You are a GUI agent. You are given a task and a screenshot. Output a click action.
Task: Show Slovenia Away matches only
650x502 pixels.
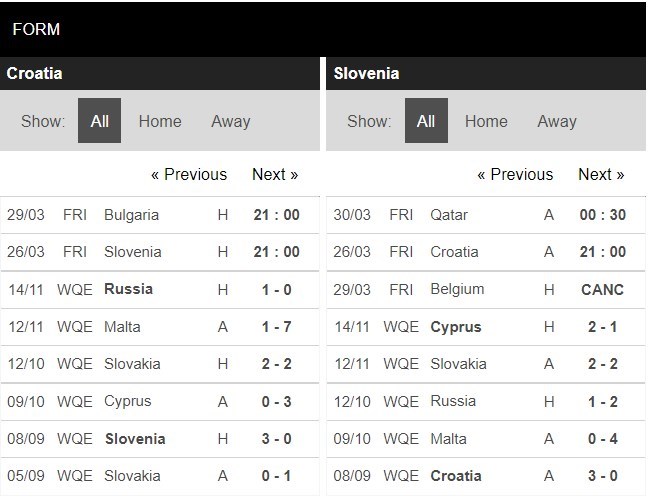coord(557,121)
